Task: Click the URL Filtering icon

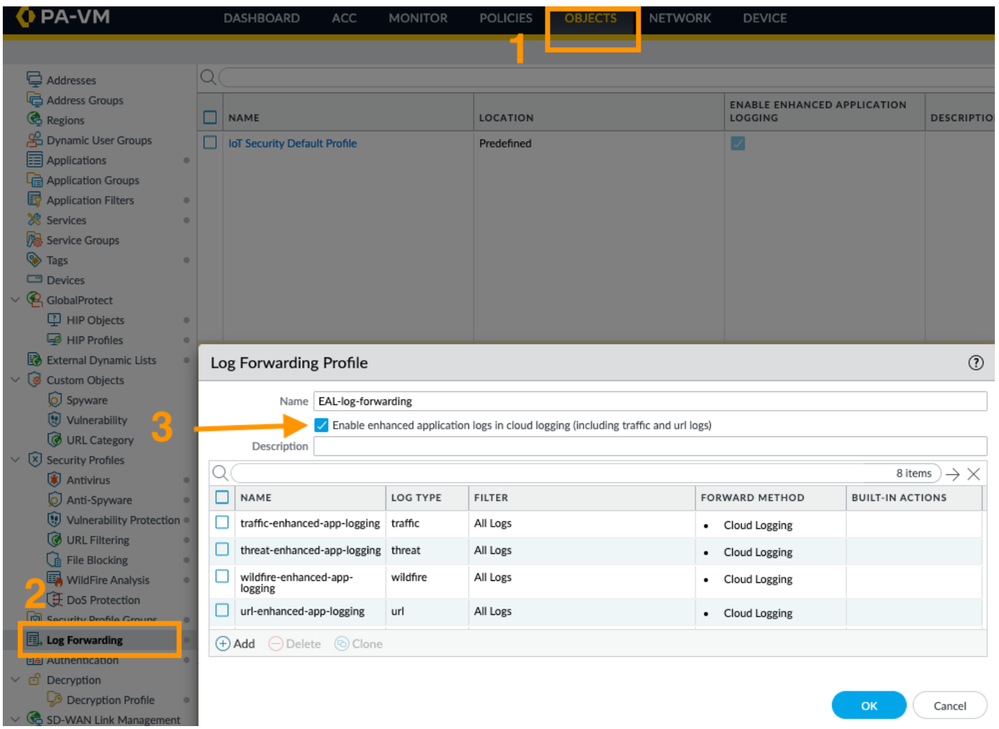Action: [55, 540]
